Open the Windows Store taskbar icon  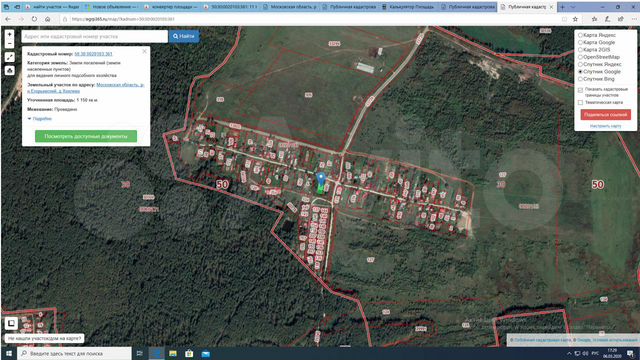point(189,353)
